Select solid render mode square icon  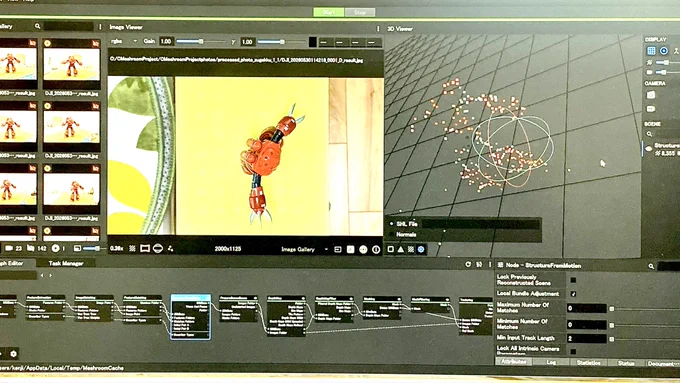click(x=390, y=249)
